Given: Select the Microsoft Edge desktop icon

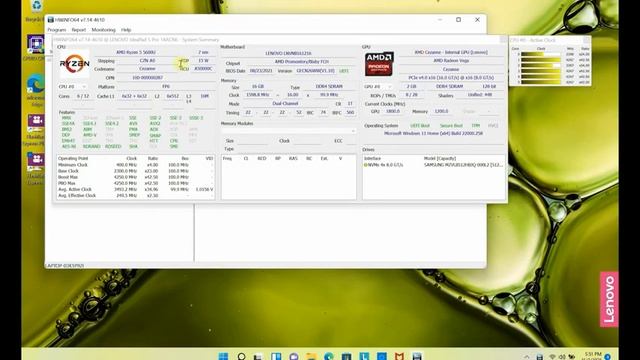Looking at the screenshot, I should (36, 84).
